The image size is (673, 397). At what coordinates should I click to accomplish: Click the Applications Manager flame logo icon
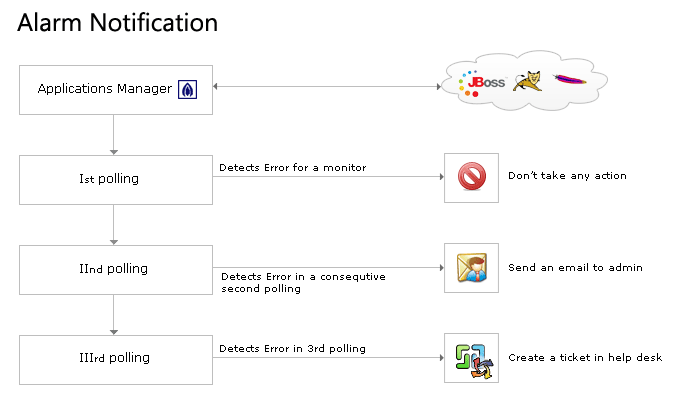(x=188, y=89)
